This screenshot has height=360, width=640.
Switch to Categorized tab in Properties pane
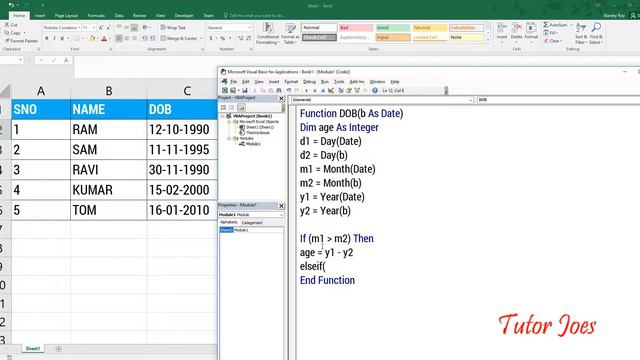click(252, 223)
